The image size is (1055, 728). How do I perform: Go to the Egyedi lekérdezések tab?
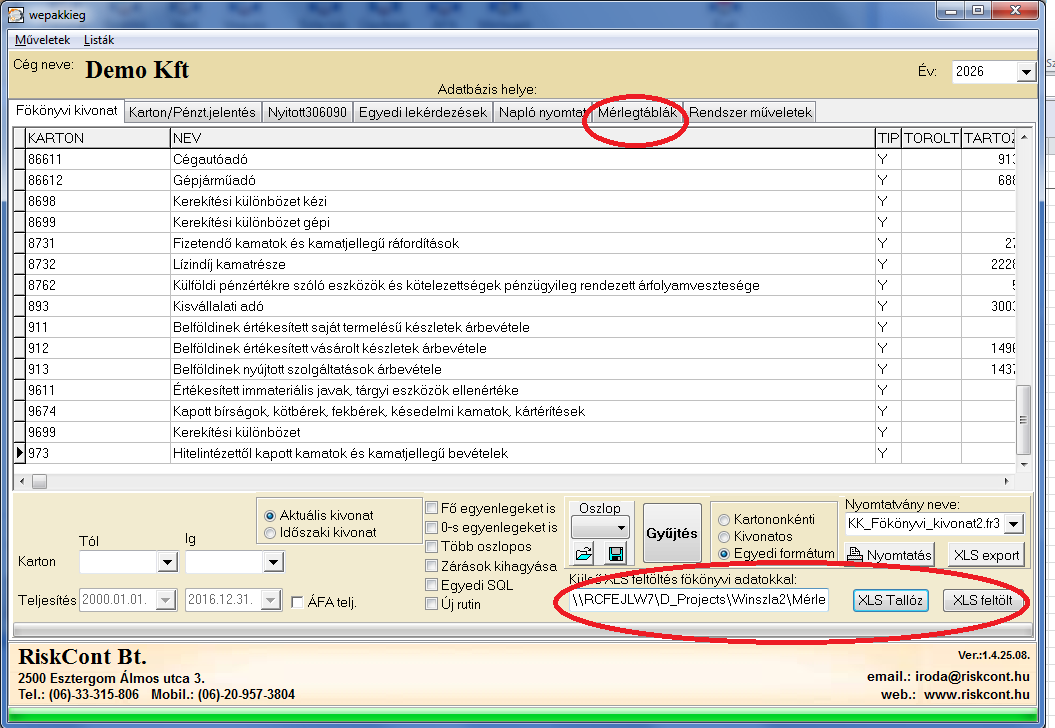click(423, 112)
